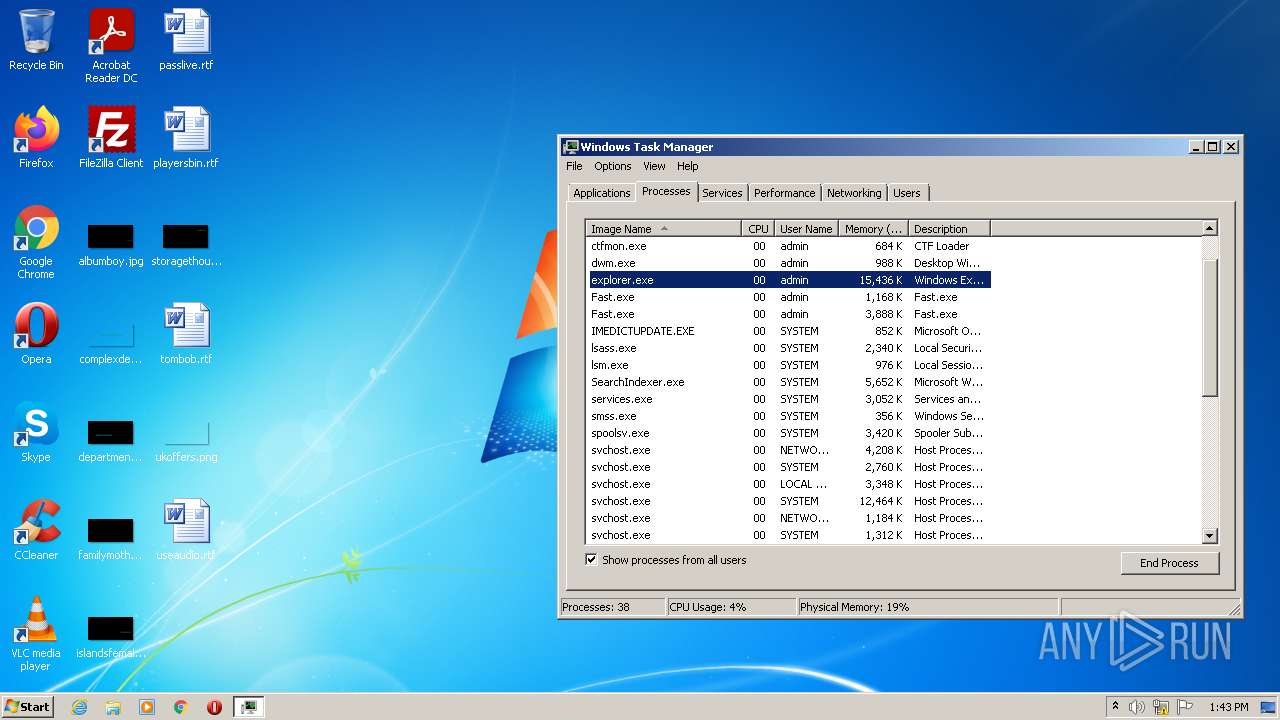Select passlive.rtf document icon

pyautogui.click(x=186, y=42)
